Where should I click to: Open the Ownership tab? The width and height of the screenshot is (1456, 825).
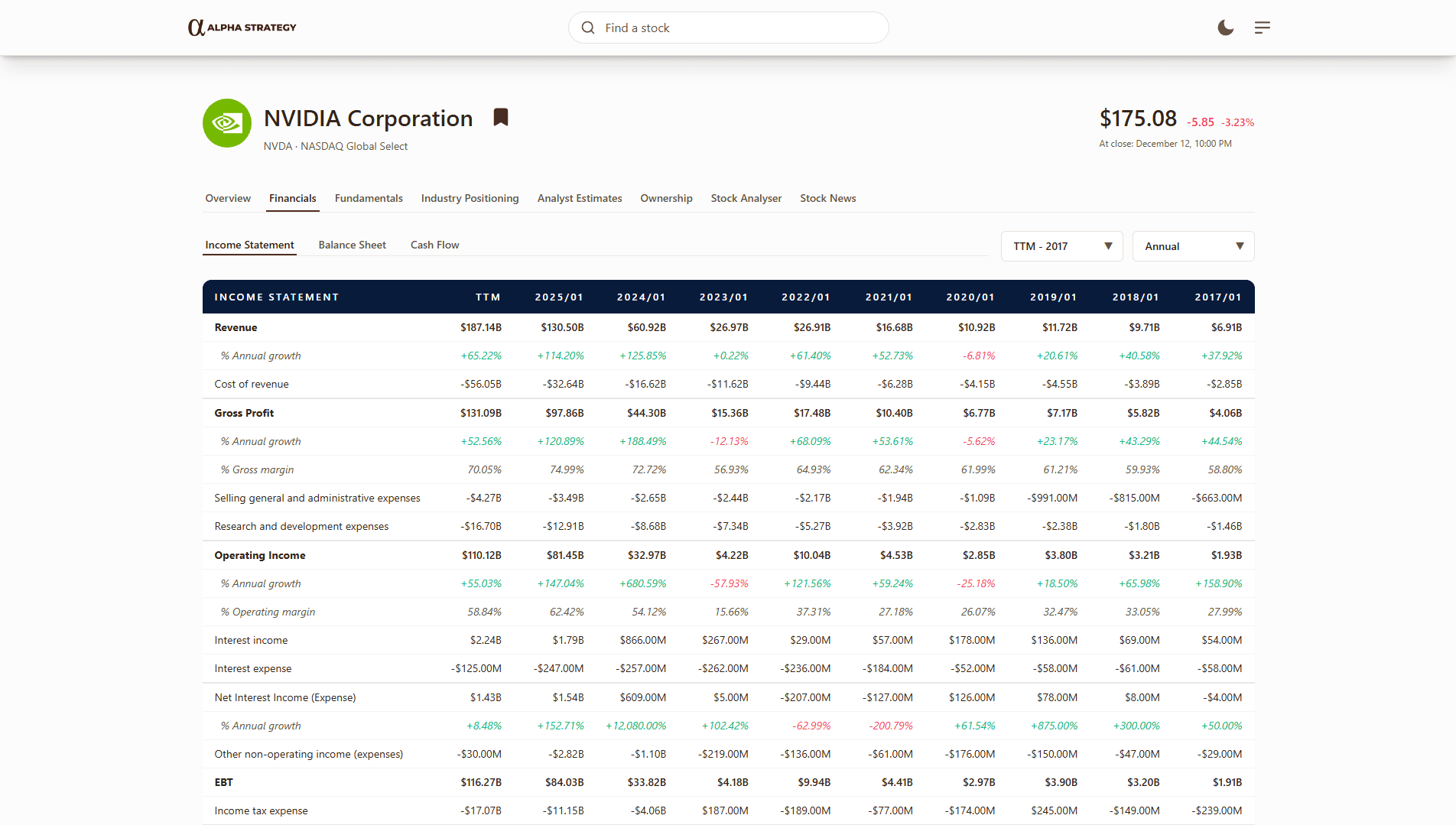click(666, 198)
